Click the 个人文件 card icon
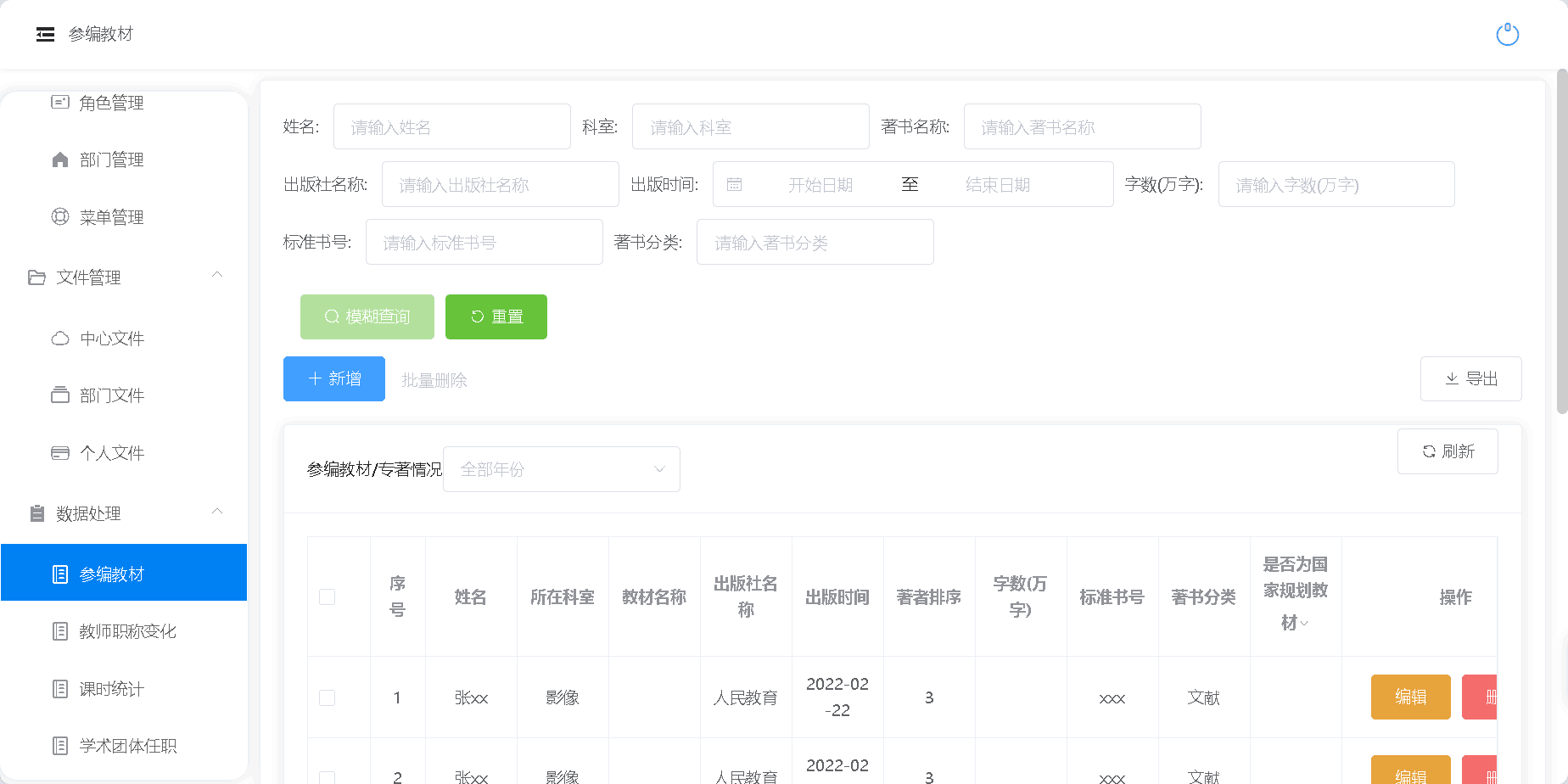1568x784 pixels. pos(60,453)
